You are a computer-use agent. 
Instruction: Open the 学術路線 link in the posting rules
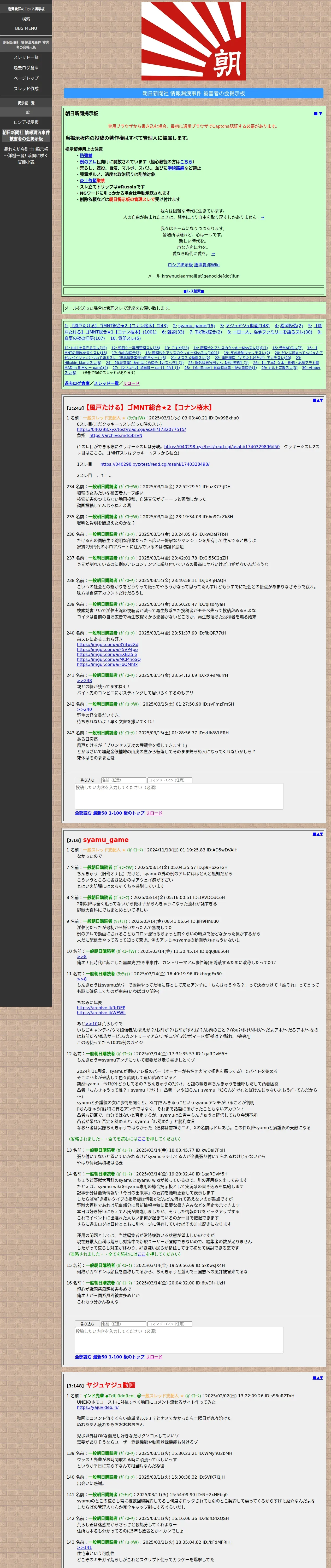click(176, 168)
